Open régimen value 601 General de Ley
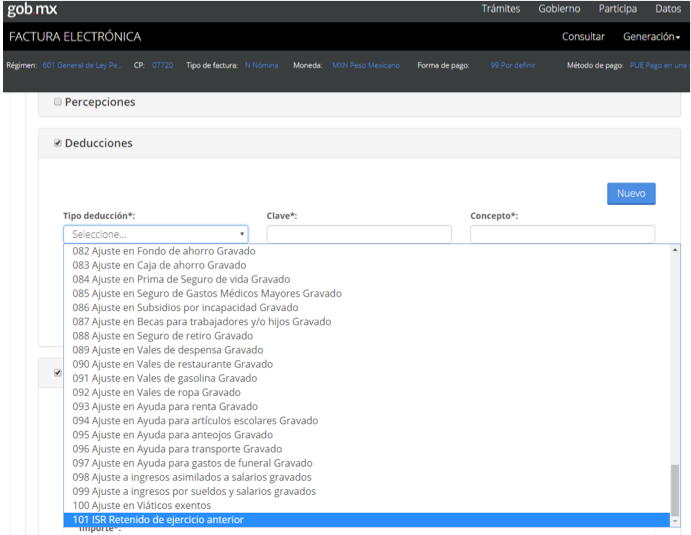 82,65
